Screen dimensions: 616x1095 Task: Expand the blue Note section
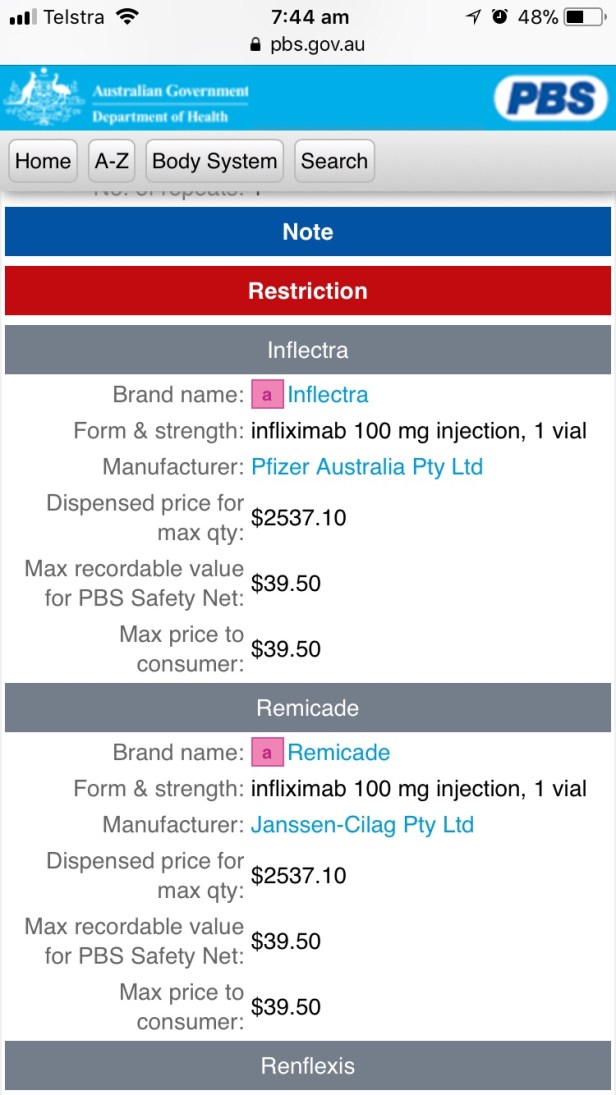point(308,232)
